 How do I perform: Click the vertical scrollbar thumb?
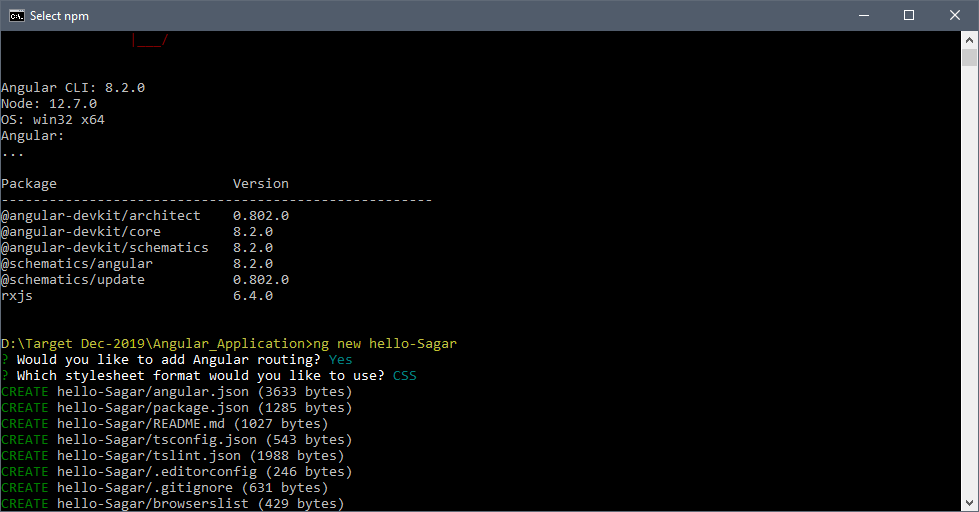969,57
